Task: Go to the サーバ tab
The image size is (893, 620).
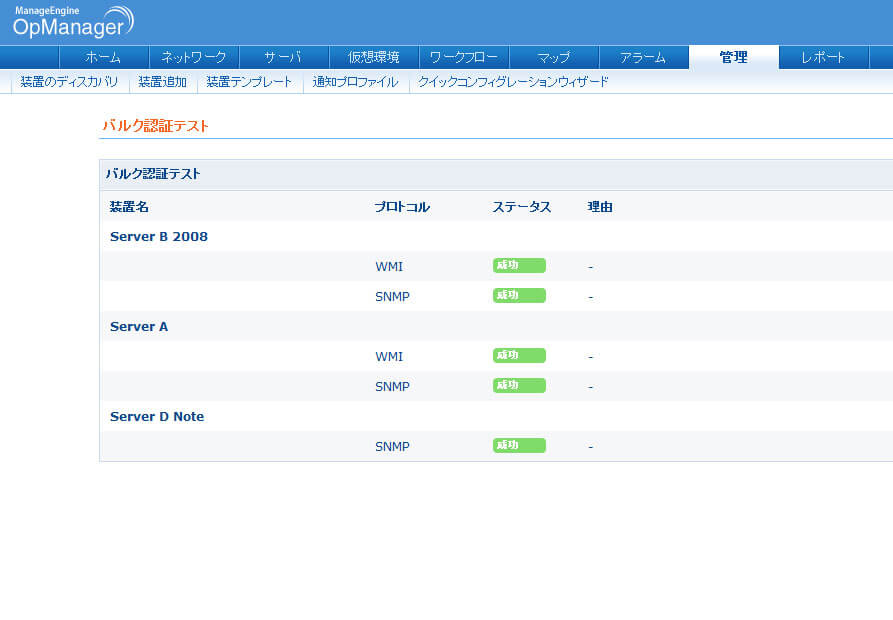Action: click(284, 57)
